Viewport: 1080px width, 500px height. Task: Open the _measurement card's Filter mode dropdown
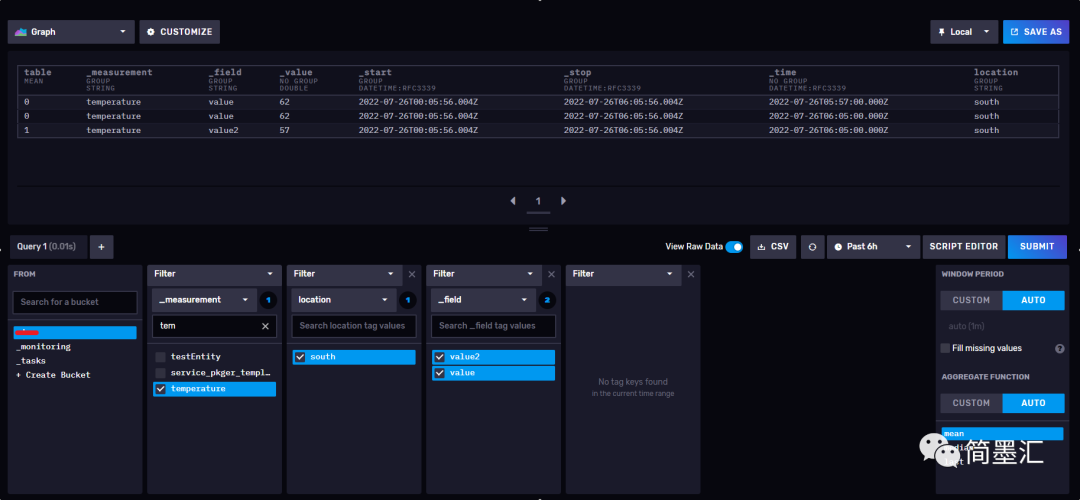pos(214,274)
